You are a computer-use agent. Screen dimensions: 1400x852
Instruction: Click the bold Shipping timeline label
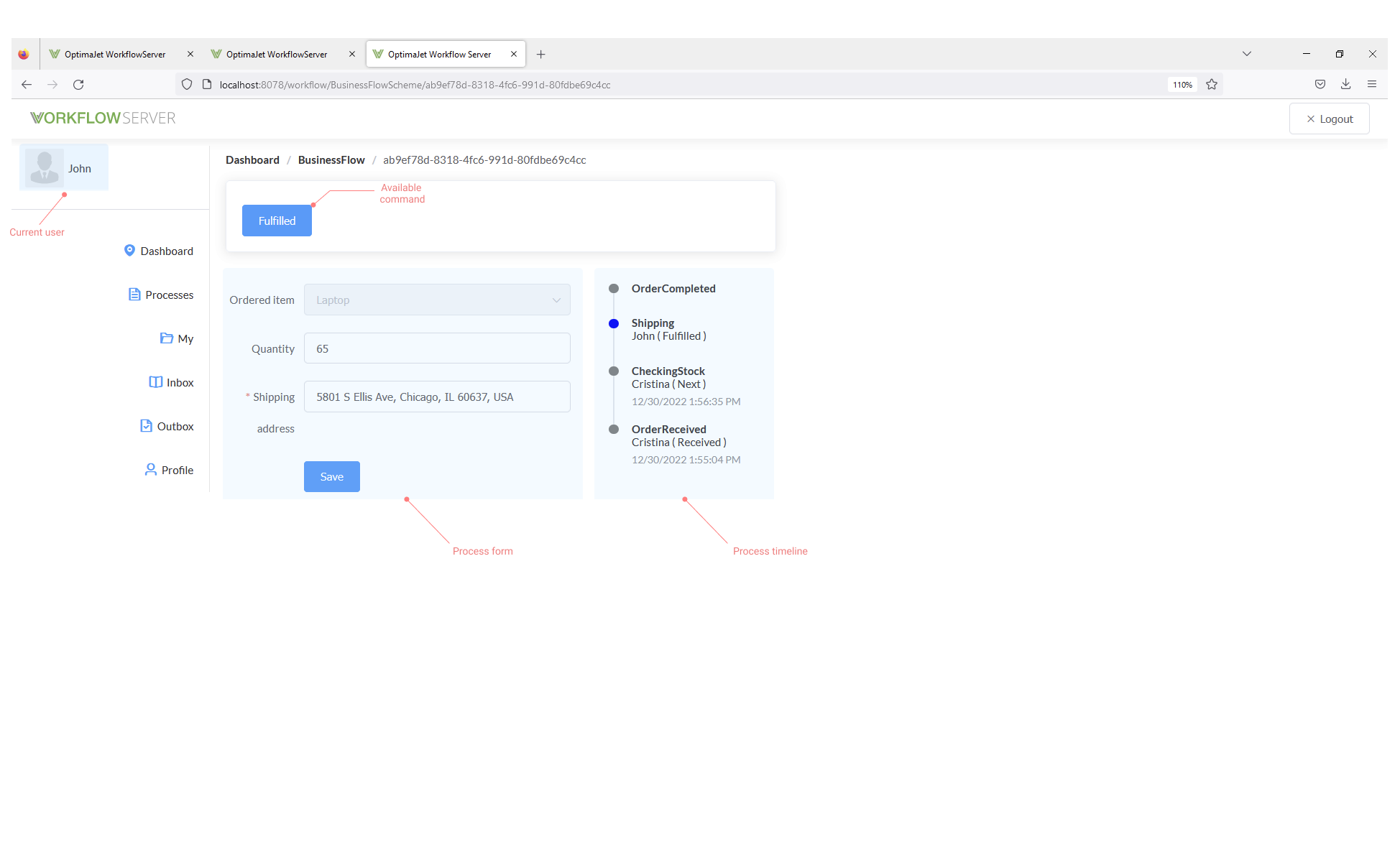click(x=653, y=323)
